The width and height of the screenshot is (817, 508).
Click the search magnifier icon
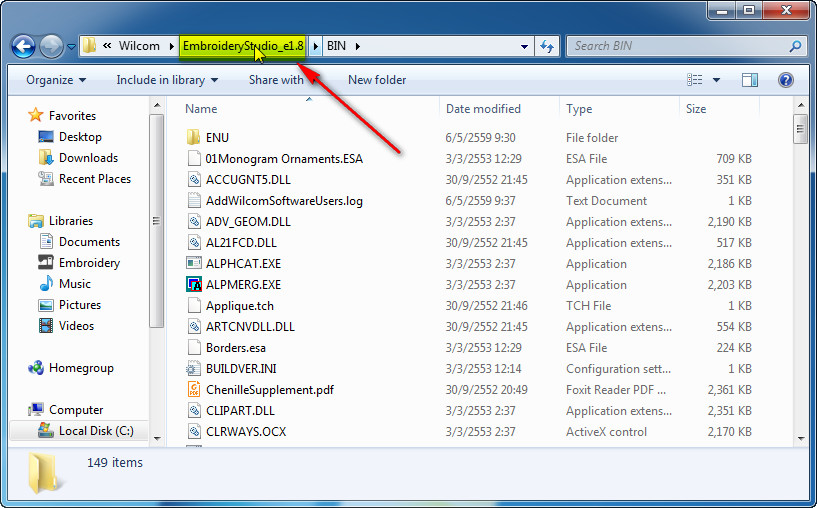(x=795, y=46)
